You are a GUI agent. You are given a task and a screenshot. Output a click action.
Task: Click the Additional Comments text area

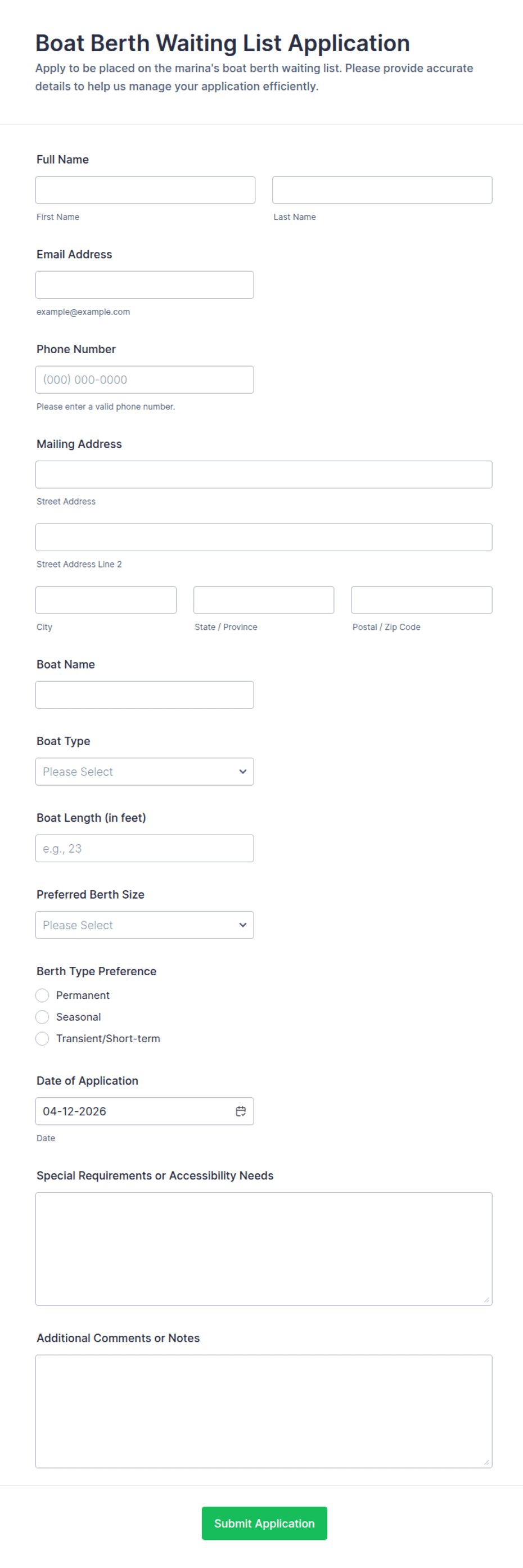[x=264, y=1411]
